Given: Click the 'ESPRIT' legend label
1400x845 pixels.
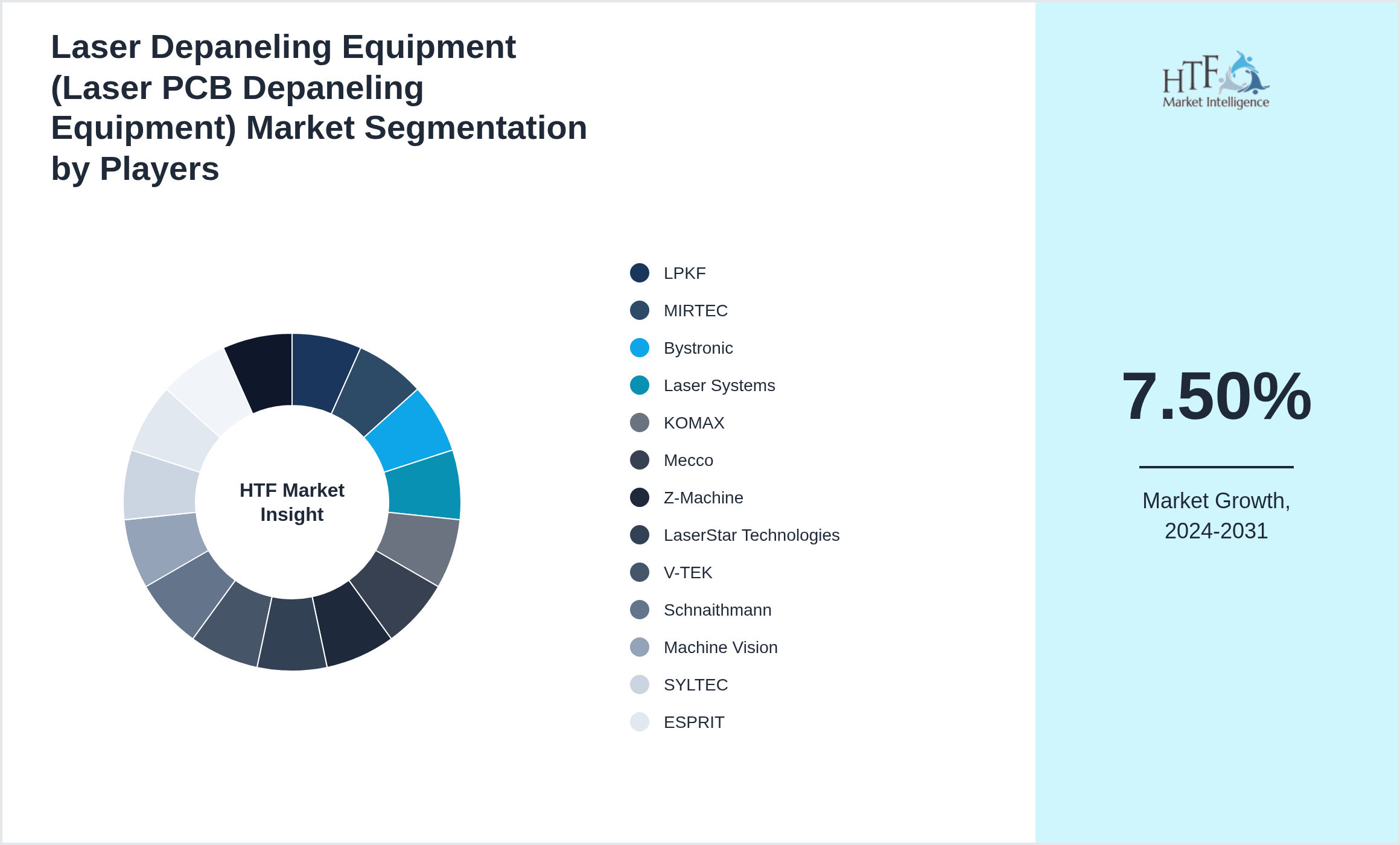Looking at the screenshot, I should coord(694,722).
